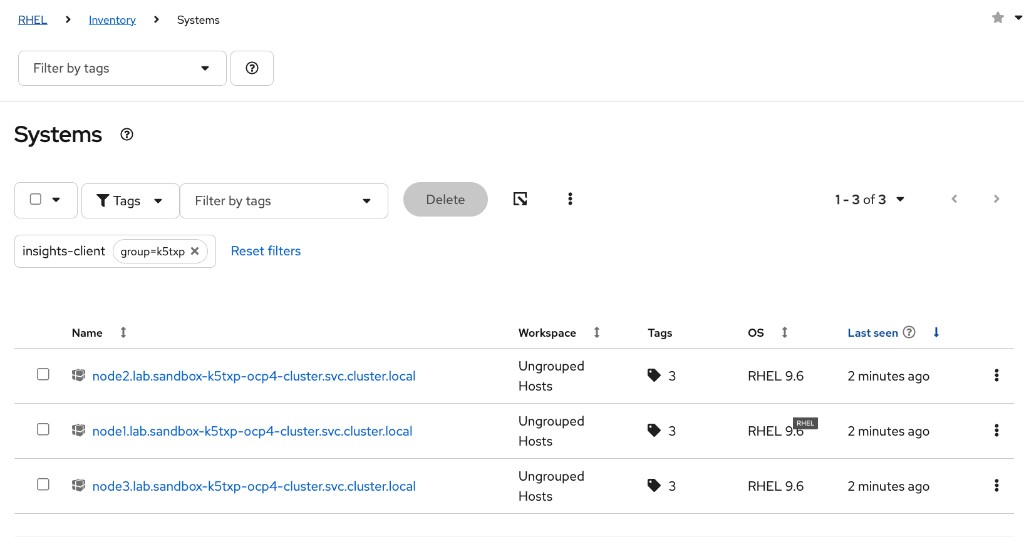Screen dimensions: 1024x537
Task: Open the Tags filter type dropdown
Action: [x=130, y=201]
